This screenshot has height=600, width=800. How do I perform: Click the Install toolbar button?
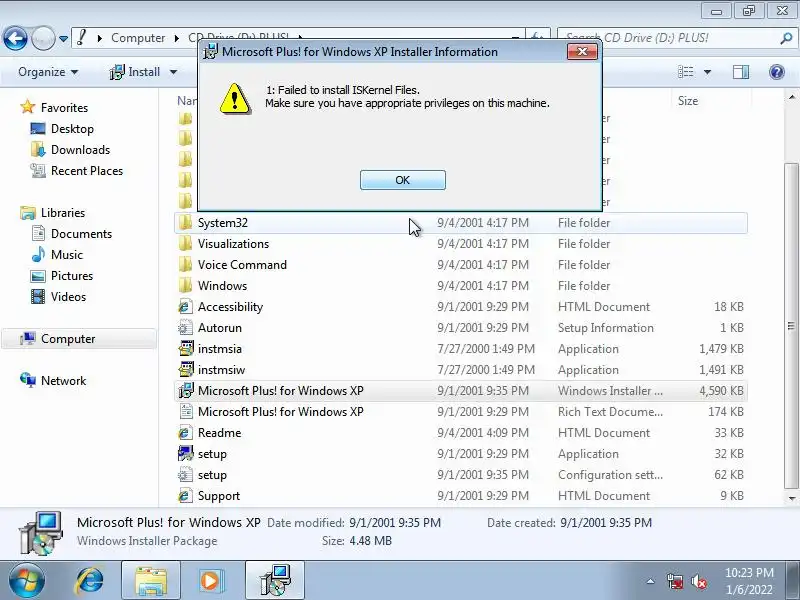[x=135, y=72]
